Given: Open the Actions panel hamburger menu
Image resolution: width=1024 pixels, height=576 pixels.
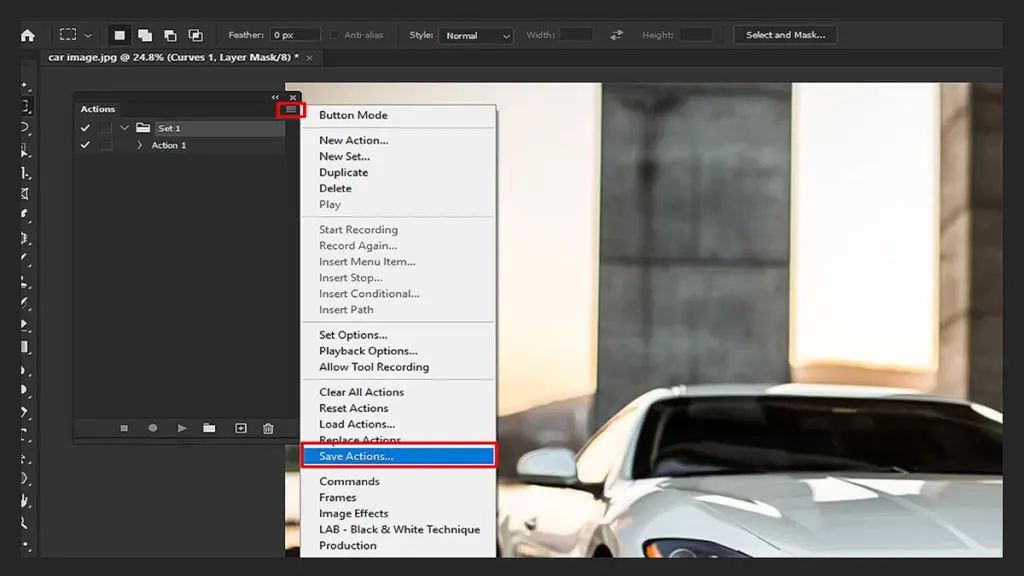Looking at the screenshot, I should tap(291, 110).
